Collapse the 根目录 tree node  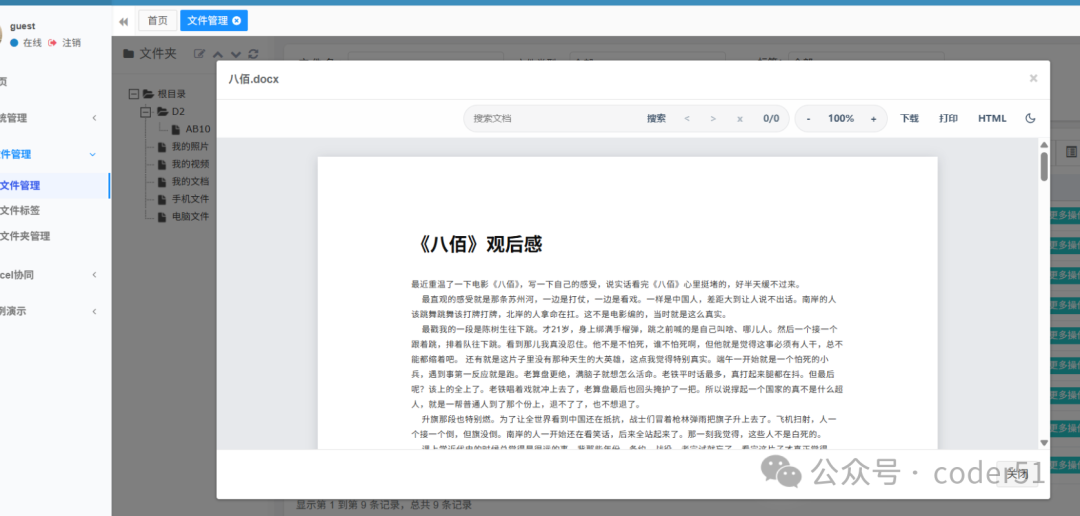[134, 94]
